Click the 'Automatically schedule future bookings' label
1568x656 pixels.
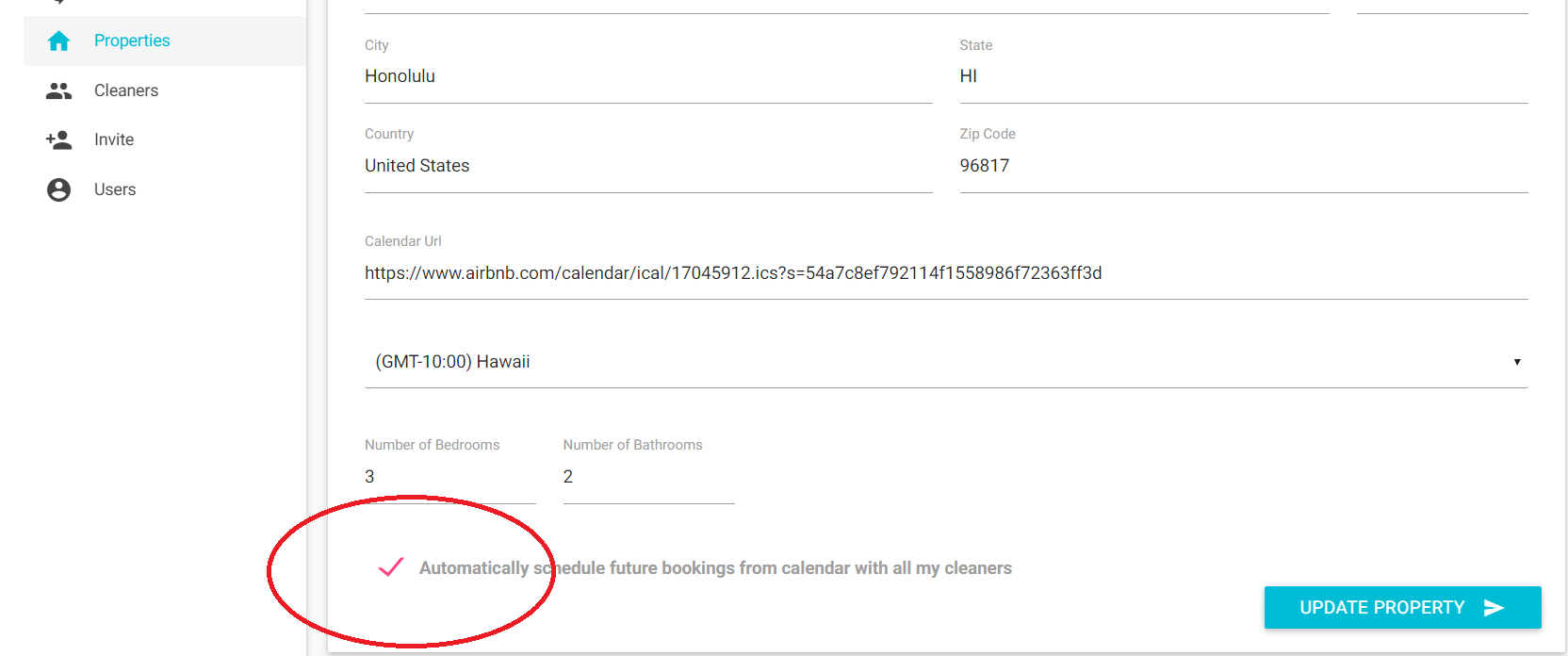(x=715, y=568)
